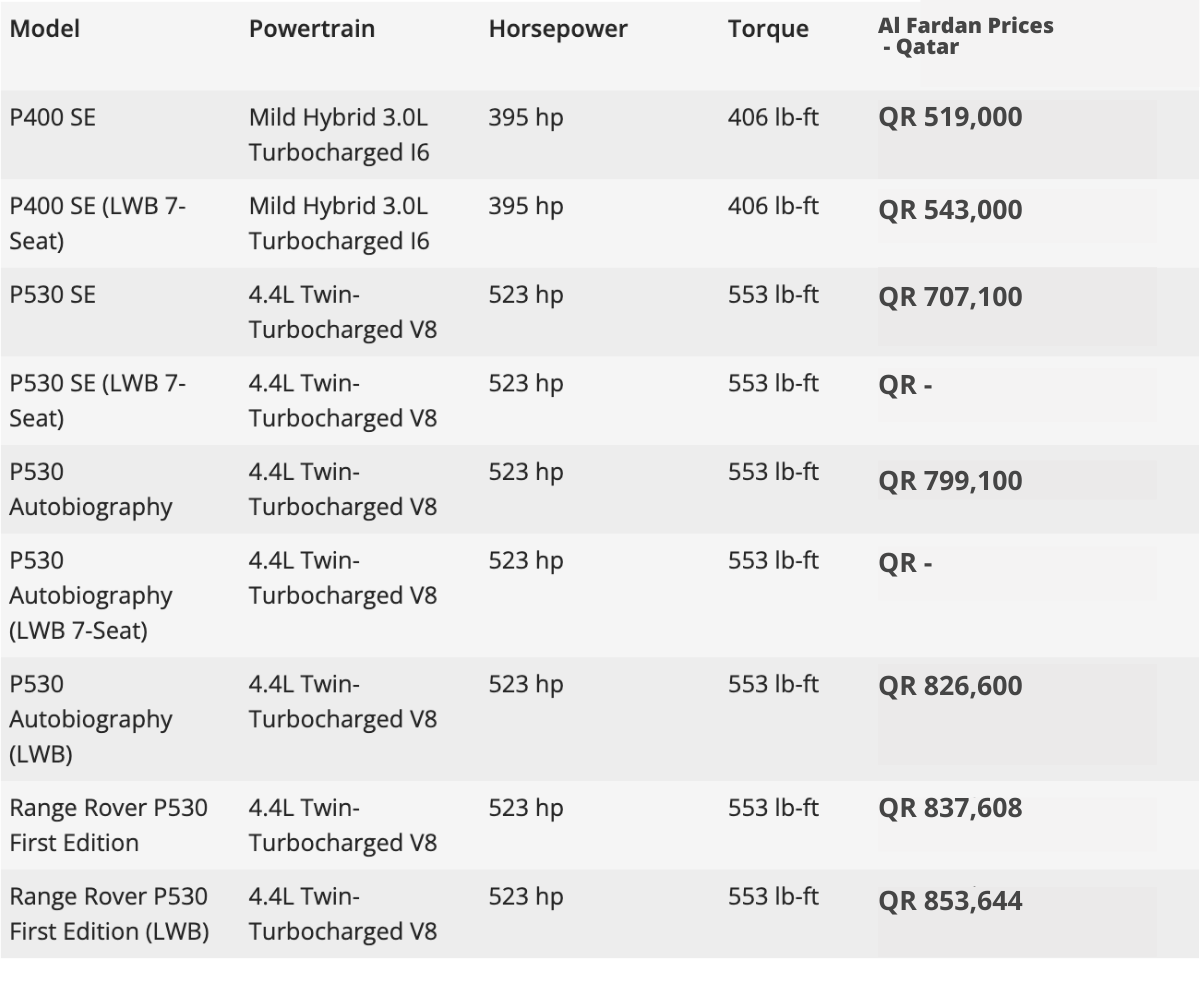Screen dimensions: 1200x1000
Task: Select Range Rover P530 First Edition (LWB)
Action: tap(109, 914)
